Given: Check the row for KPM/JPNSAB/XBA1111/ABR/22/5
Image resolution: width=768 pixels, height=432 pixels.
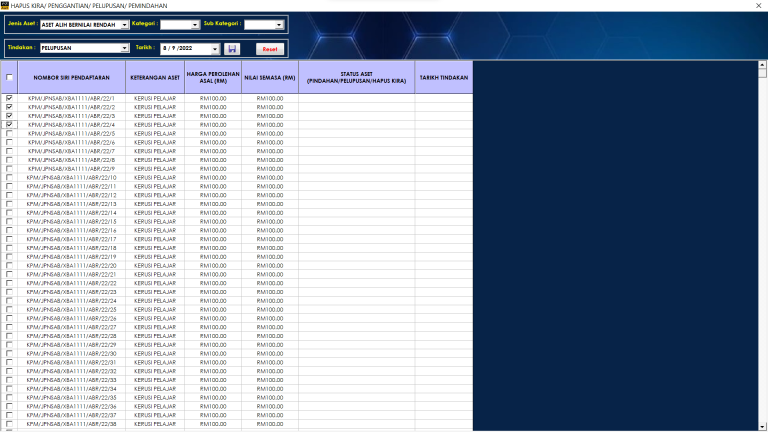Looking at the screenshot, I should click(x=9, y=134).
